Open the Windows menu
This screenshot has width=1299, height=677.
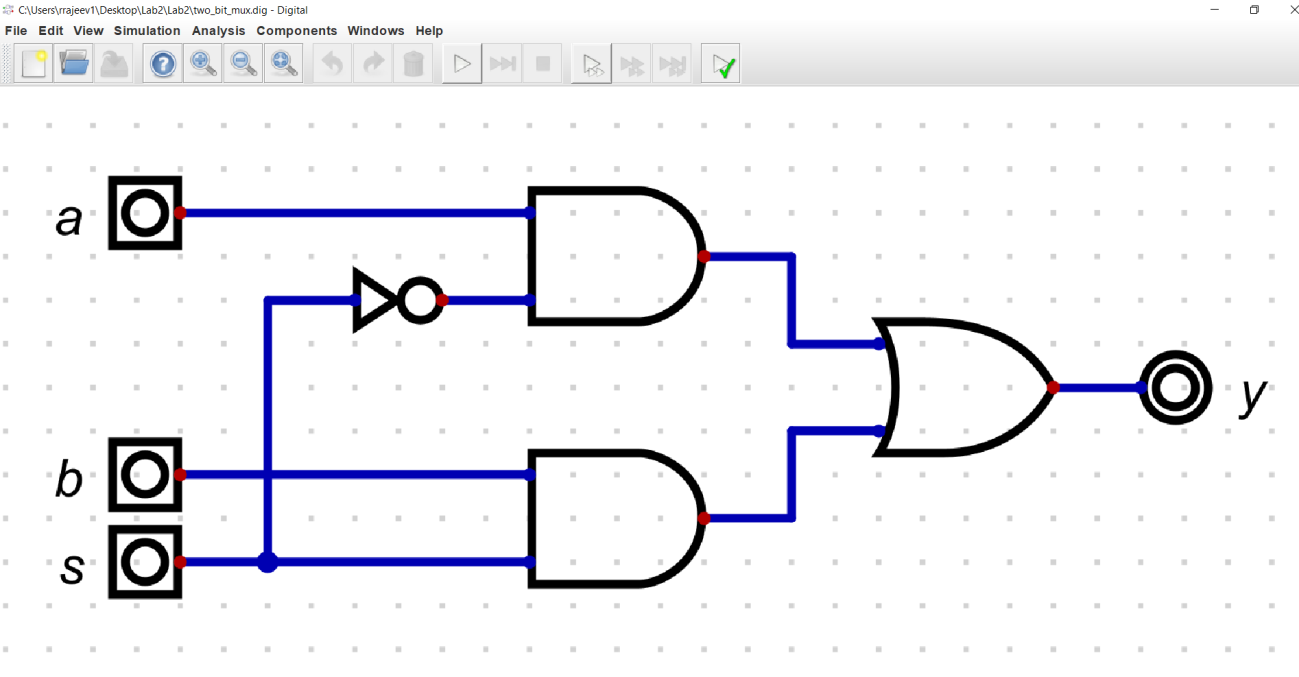coord(376,31)
